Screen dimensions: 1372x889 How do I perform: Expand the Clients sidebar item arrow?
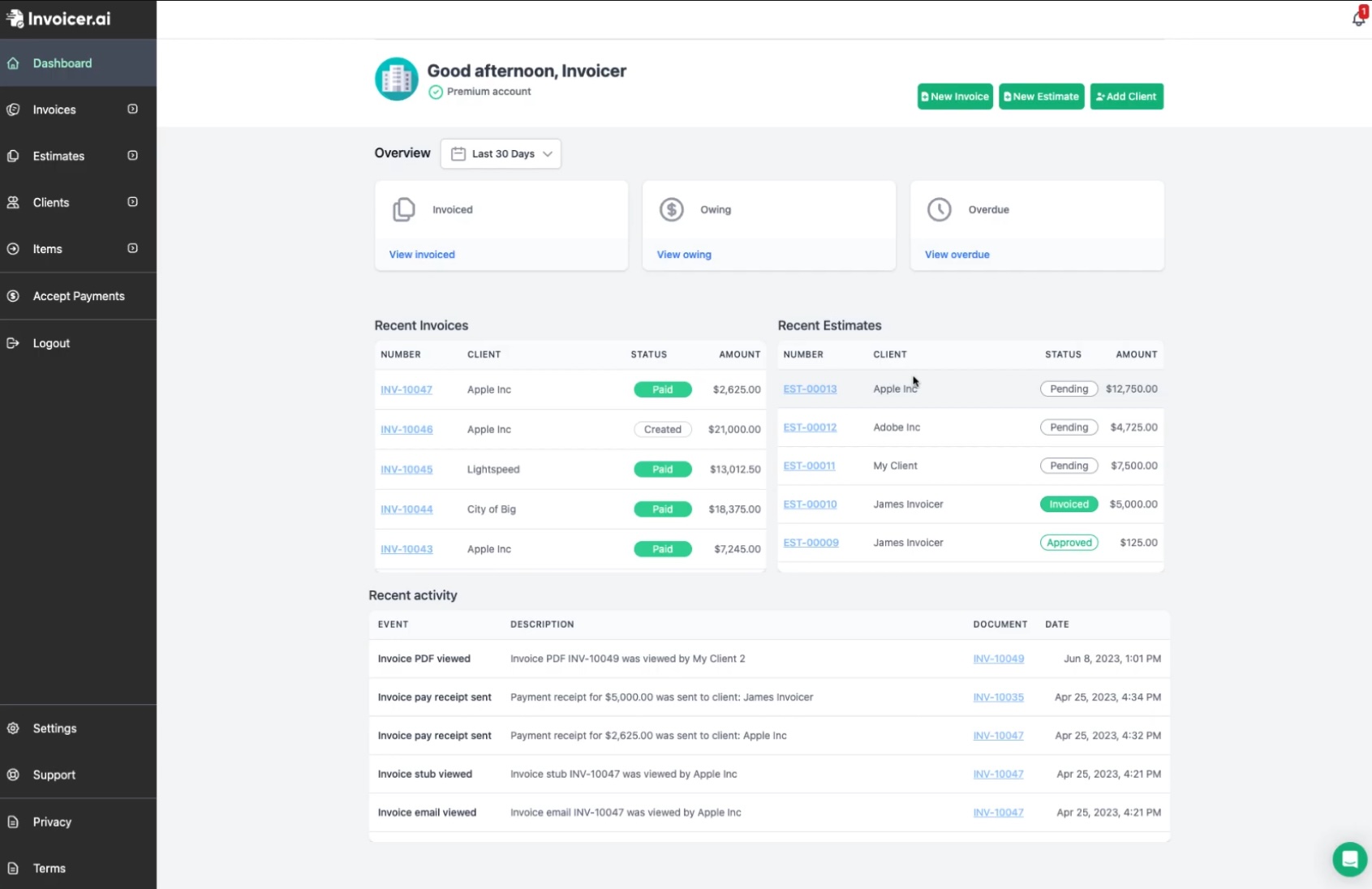click(x=132, y=202)
